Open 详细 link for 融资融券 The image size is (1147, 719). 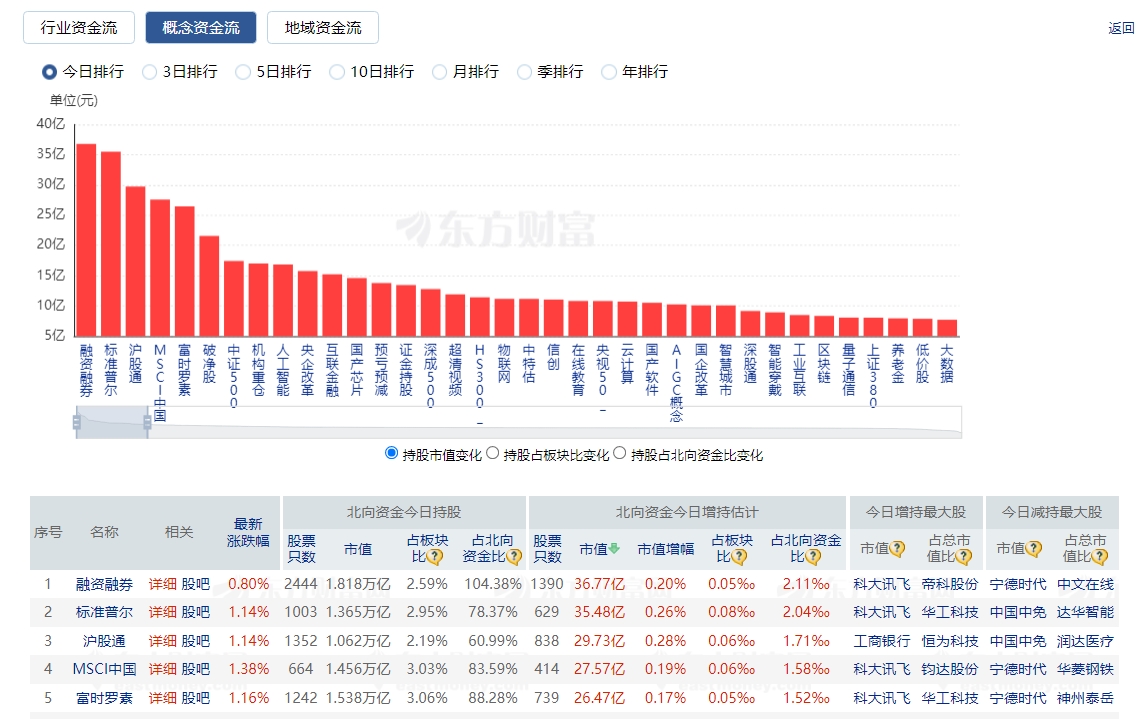click(x=162, y=584)
